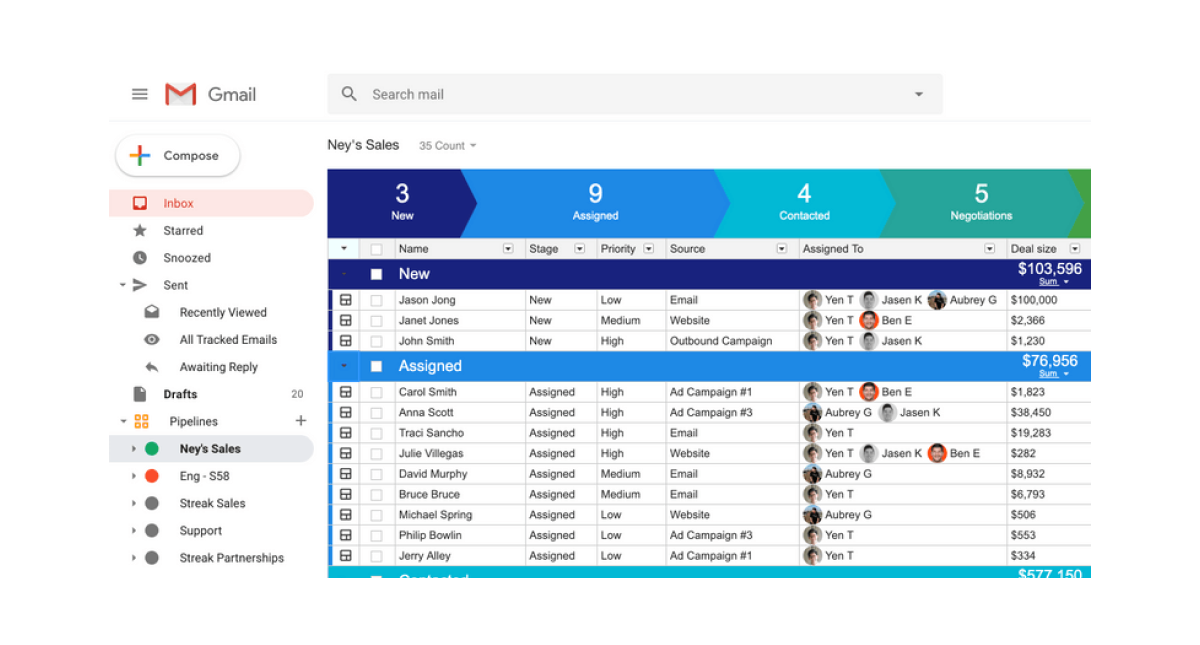Tick the checkbox for Carol Smith
The width and height of the screenshot is (1200, 645).
pos(376,392)
